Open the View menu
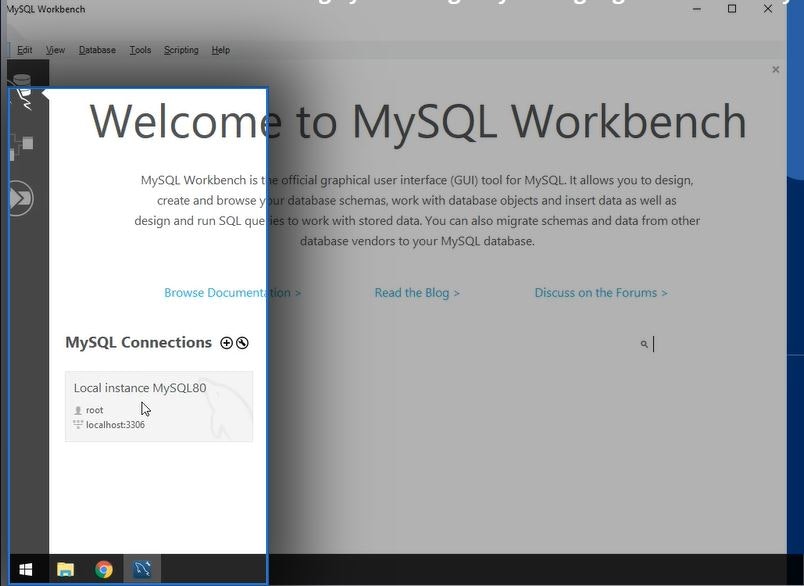This screenshot has width=804, height=586. click(x=55, y=50)
